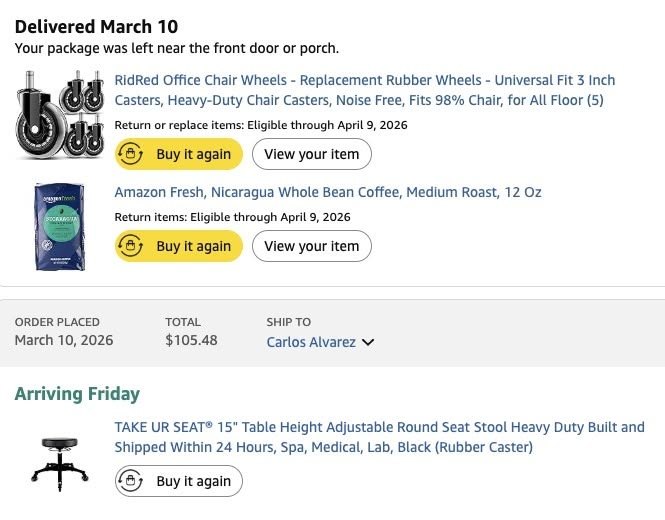Open RidRed Office Chair Wheels product link
Viewport: 665px width, 520px height.
point(365,90)
